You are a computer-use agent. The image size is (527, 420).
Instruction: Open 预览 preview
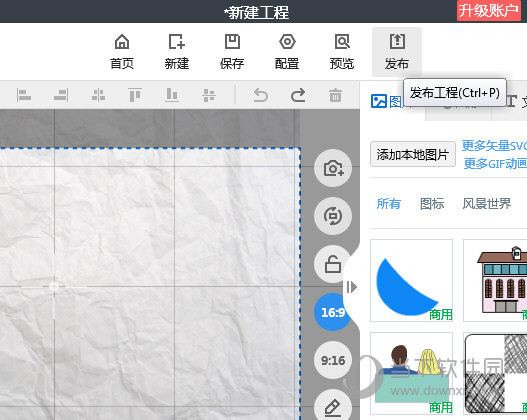click(342, 52)
